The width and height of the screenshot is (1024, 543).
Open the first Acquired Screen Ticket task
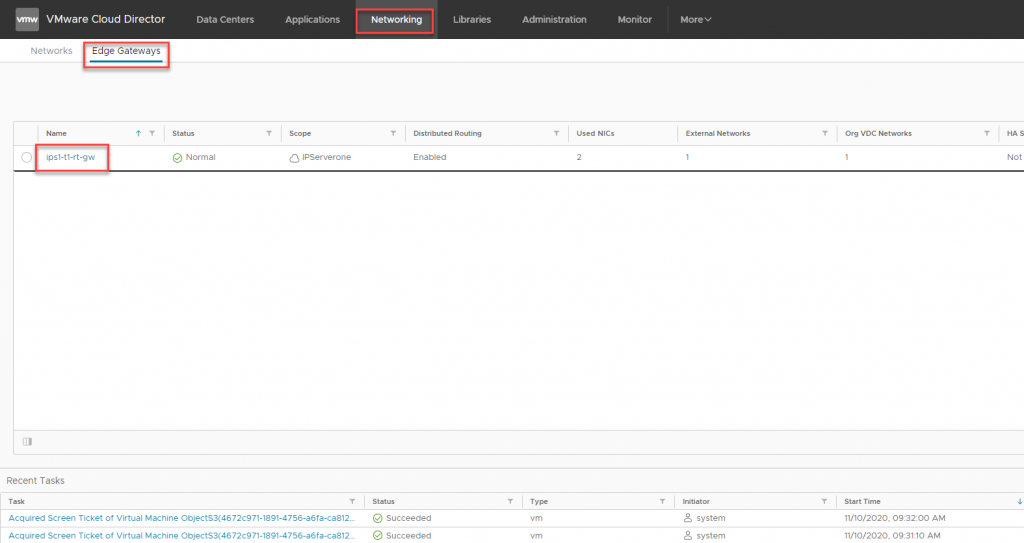coord(181,518)
